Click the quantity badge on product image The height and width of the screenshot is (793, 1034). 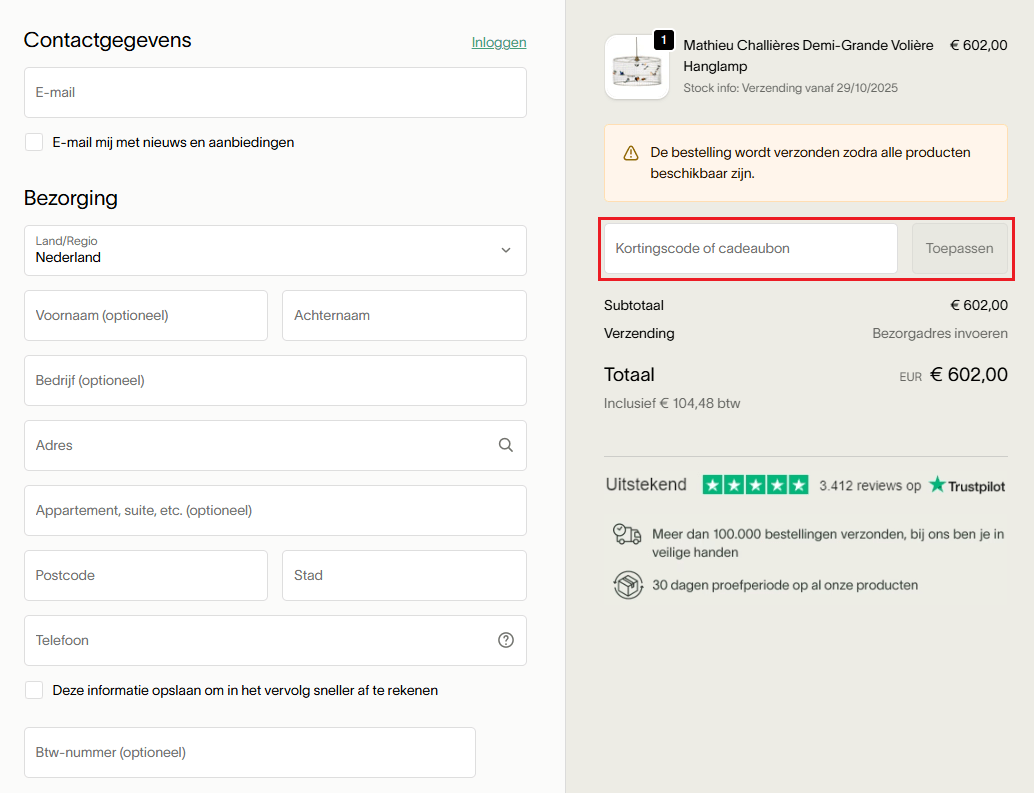point(663,40)
